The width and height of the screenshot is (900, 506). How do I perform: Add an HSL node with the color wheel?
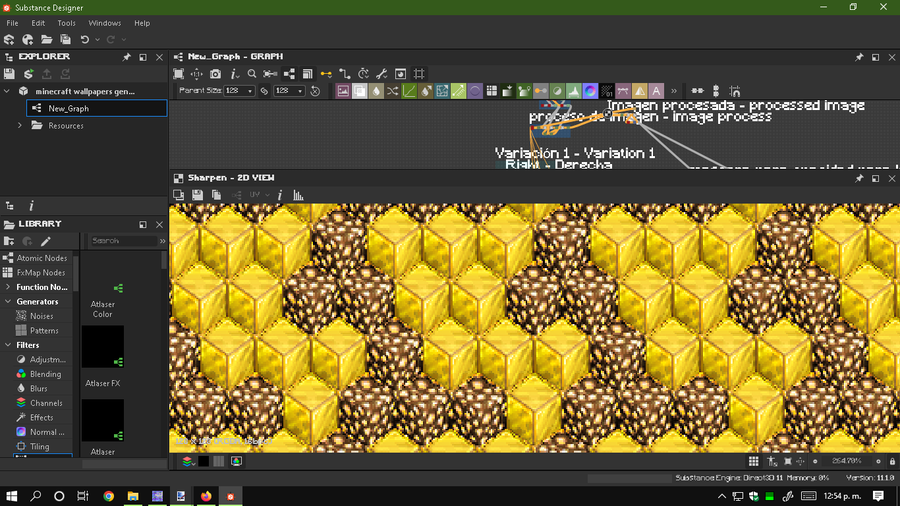(590, 91)
